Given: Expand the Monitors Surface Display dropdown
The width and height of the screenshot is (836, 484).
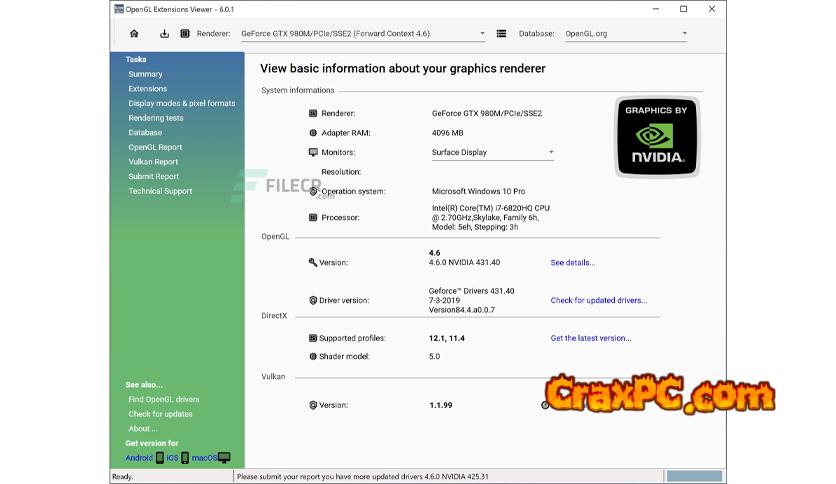Looking at the screenshot, I should [551, 153].
